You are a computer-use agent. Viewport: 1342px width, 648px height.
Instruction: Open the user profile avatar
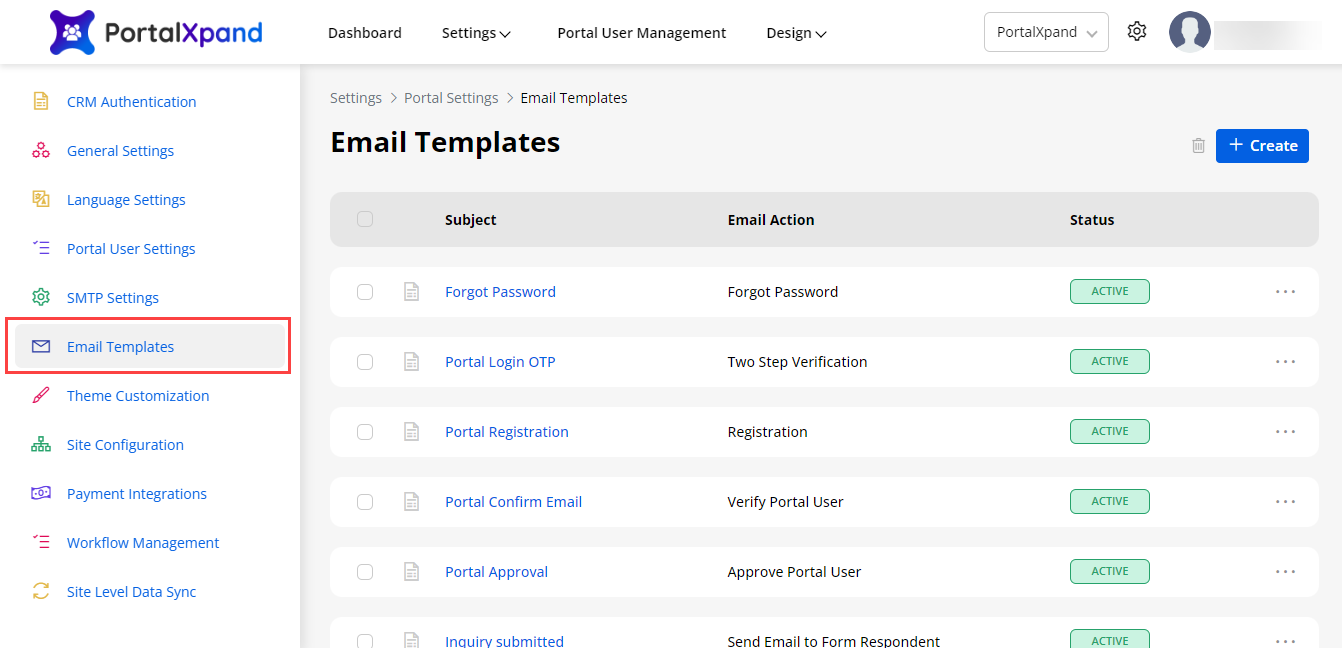[1190, 32]
